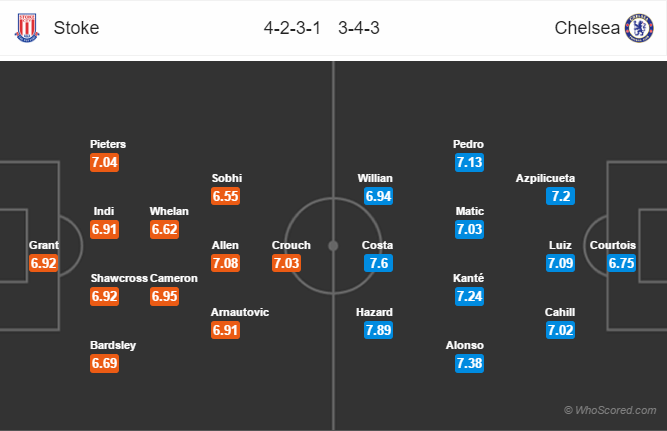Open the Stoke team name link

pos(77,28)
